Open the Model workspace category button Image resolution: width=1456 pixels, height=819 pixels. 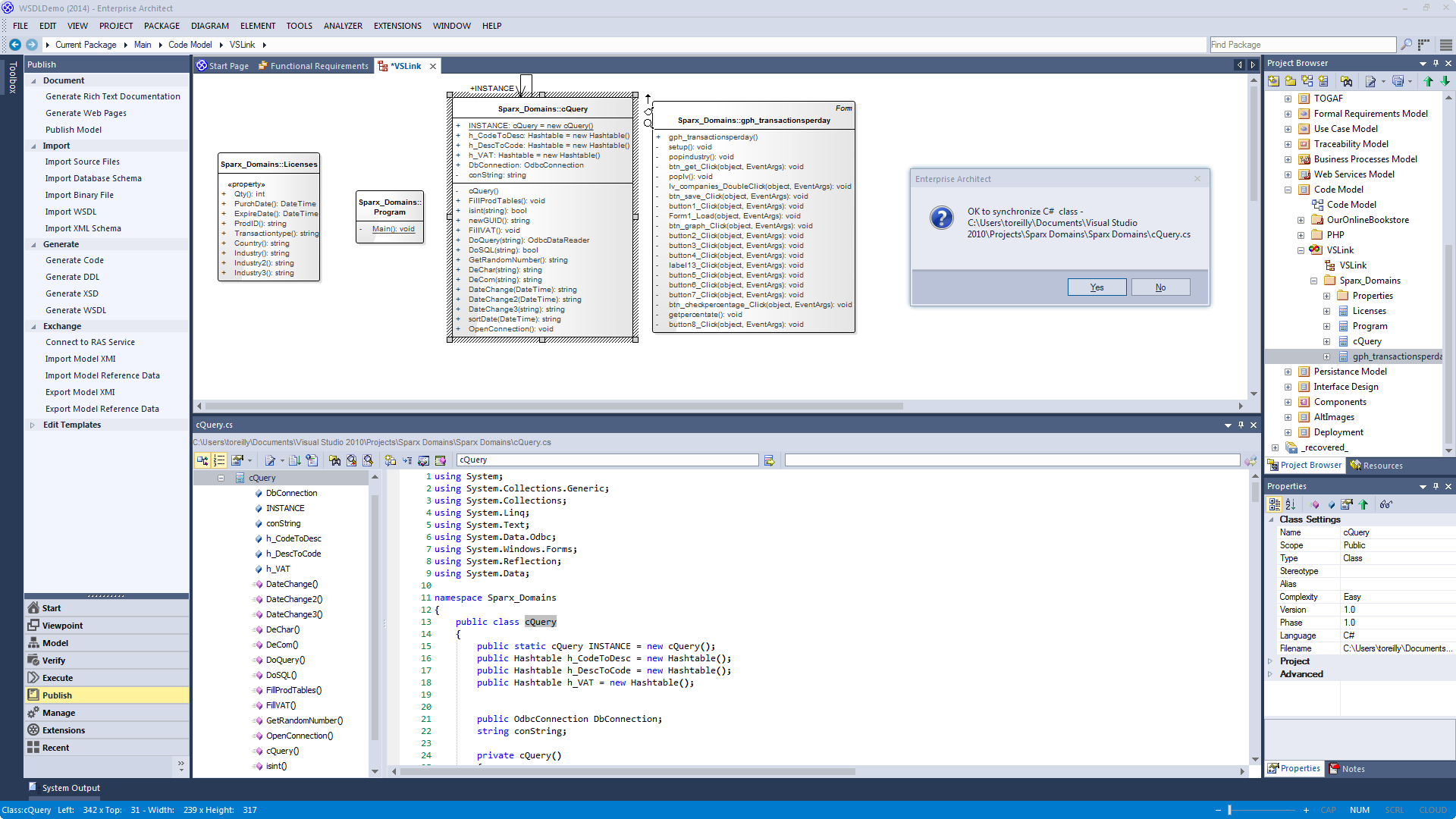(106, 643)
